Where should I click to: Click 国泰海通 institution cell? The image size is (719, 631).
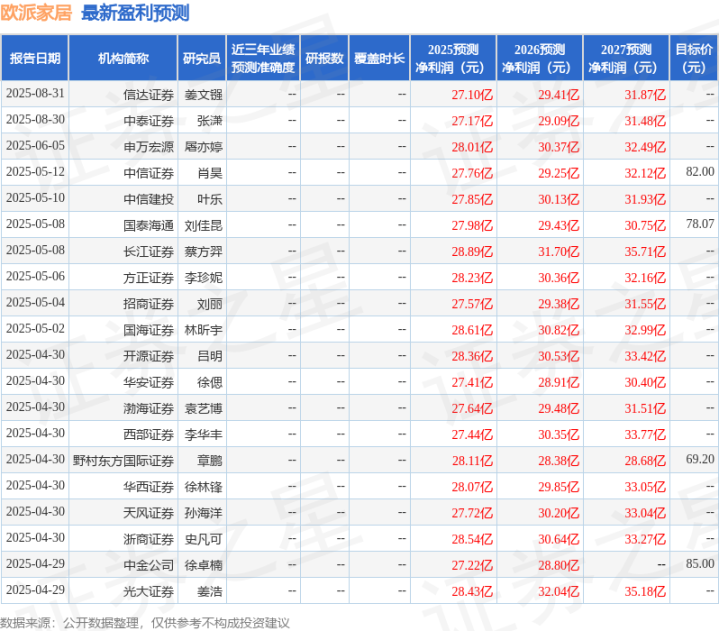(x=148, y=226)
